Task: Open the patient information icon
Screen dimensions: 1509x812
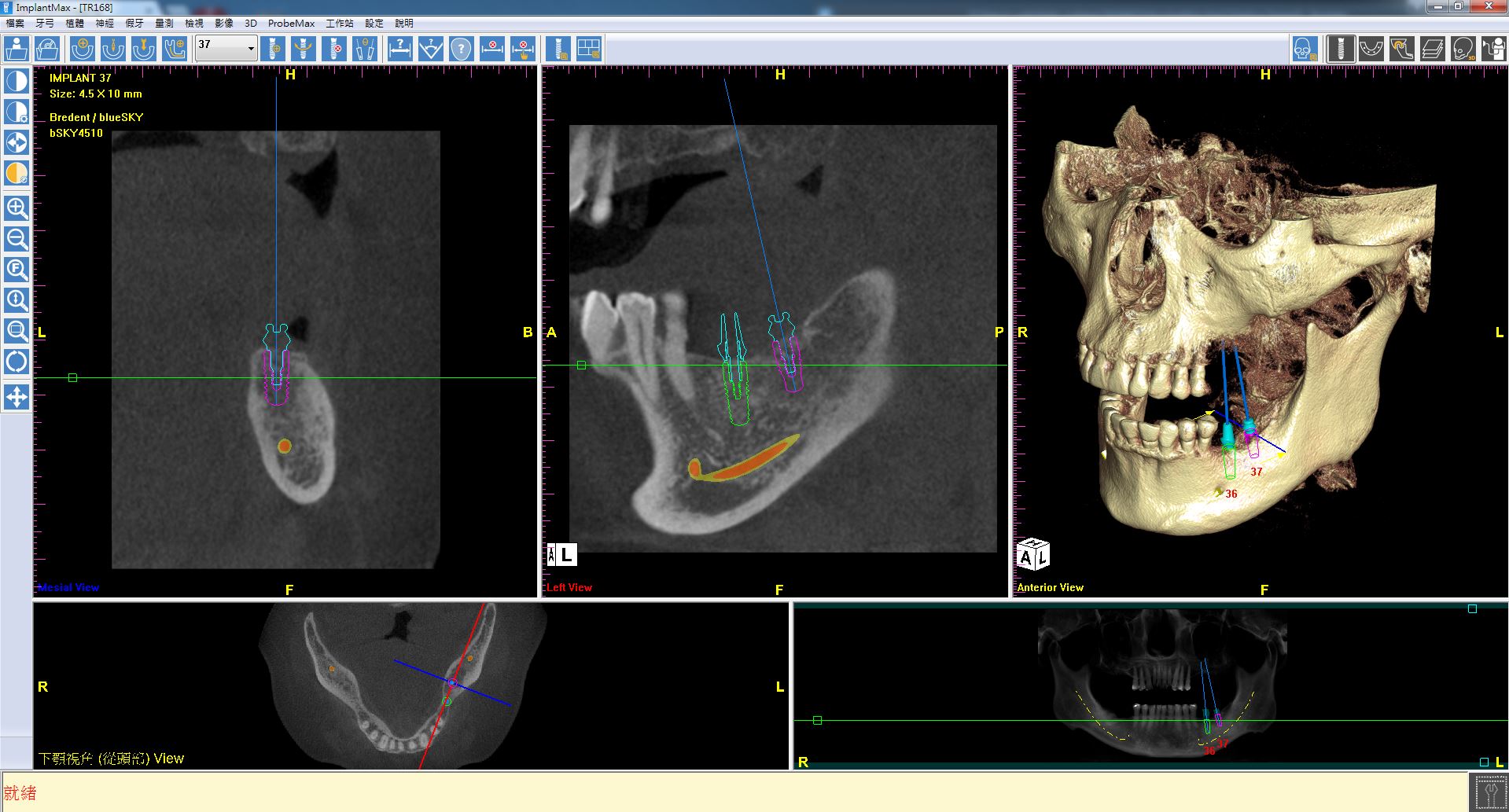Action: (17, 50)
